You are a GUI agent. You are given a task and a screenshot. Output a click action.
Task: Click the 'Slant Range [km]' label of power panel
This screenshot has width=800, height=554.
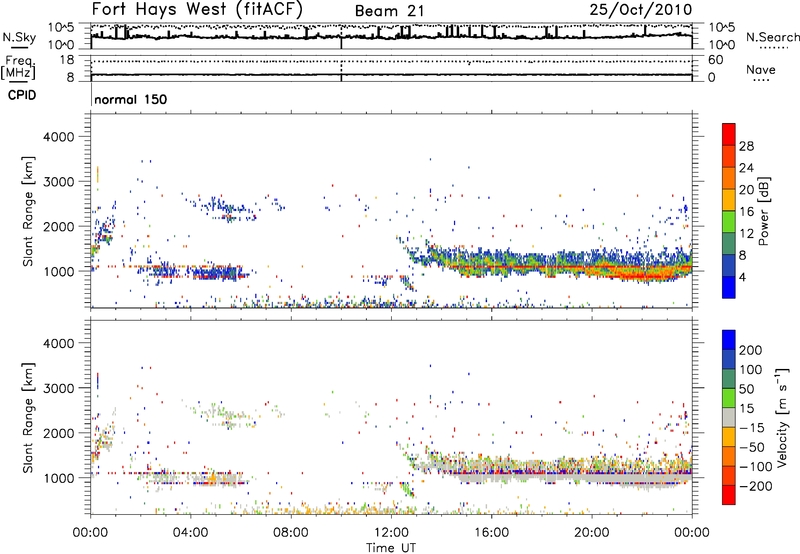click(x=28, y=211)
